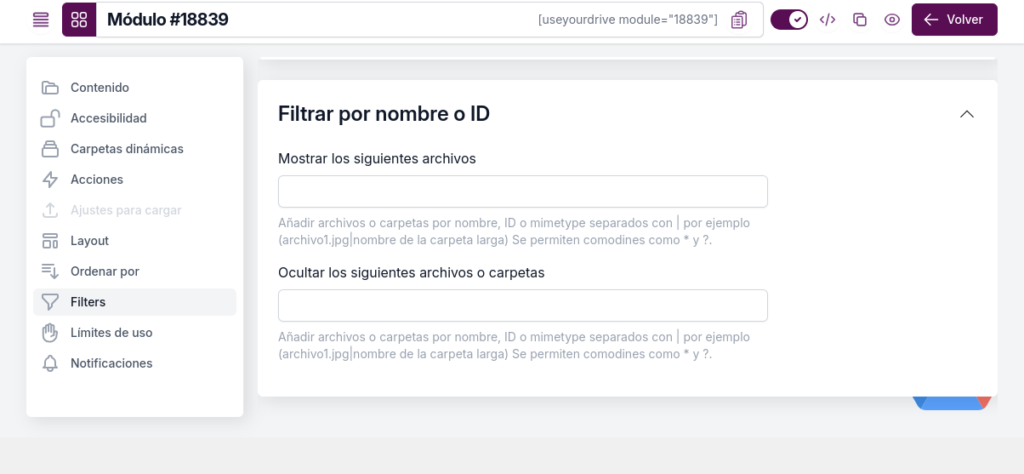Click the Mostrar los siguientes archivos input
Image resolution: width=1024 pixels, height=474 pixels.
(522, 191)
